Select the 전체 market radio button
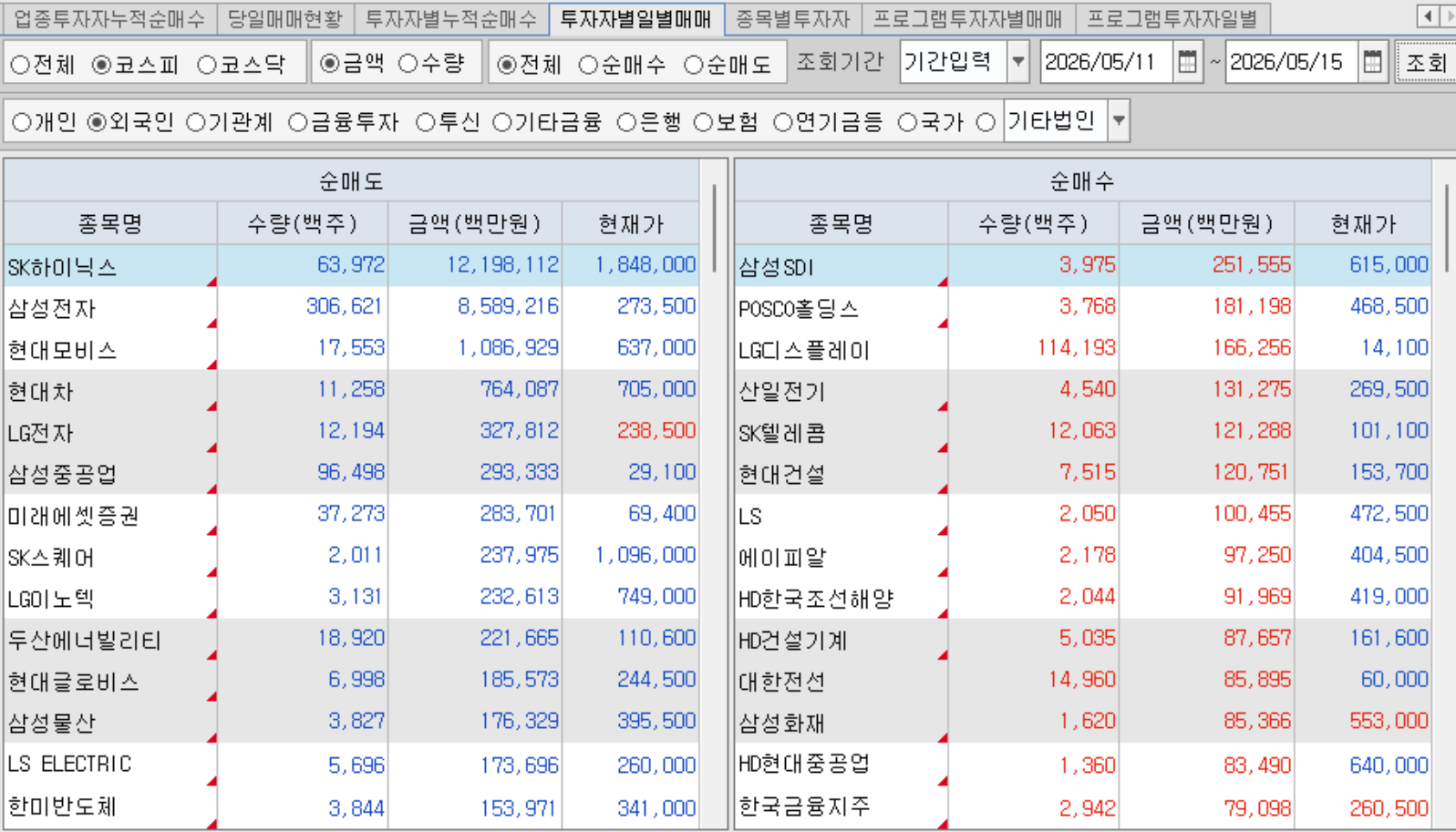1456x832 pixels. click(20, 65)
